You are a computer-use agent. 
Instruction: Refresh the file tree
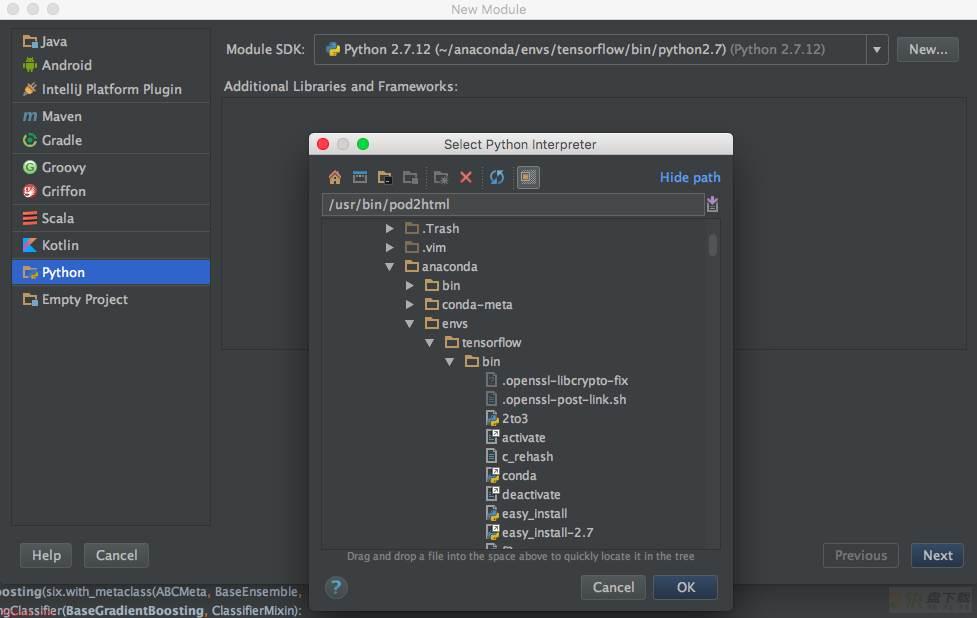pyautogui.click(x=497, y=178)
